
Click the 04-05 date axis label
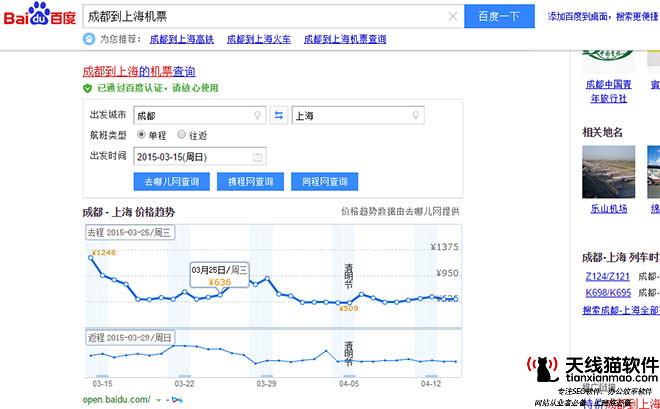point(349,384)
